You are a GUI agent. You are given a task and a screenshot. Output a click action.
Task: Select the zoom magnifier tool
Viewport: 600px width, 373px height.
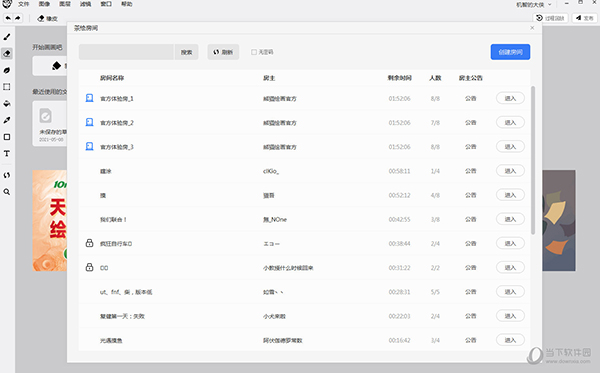(7, 192)
